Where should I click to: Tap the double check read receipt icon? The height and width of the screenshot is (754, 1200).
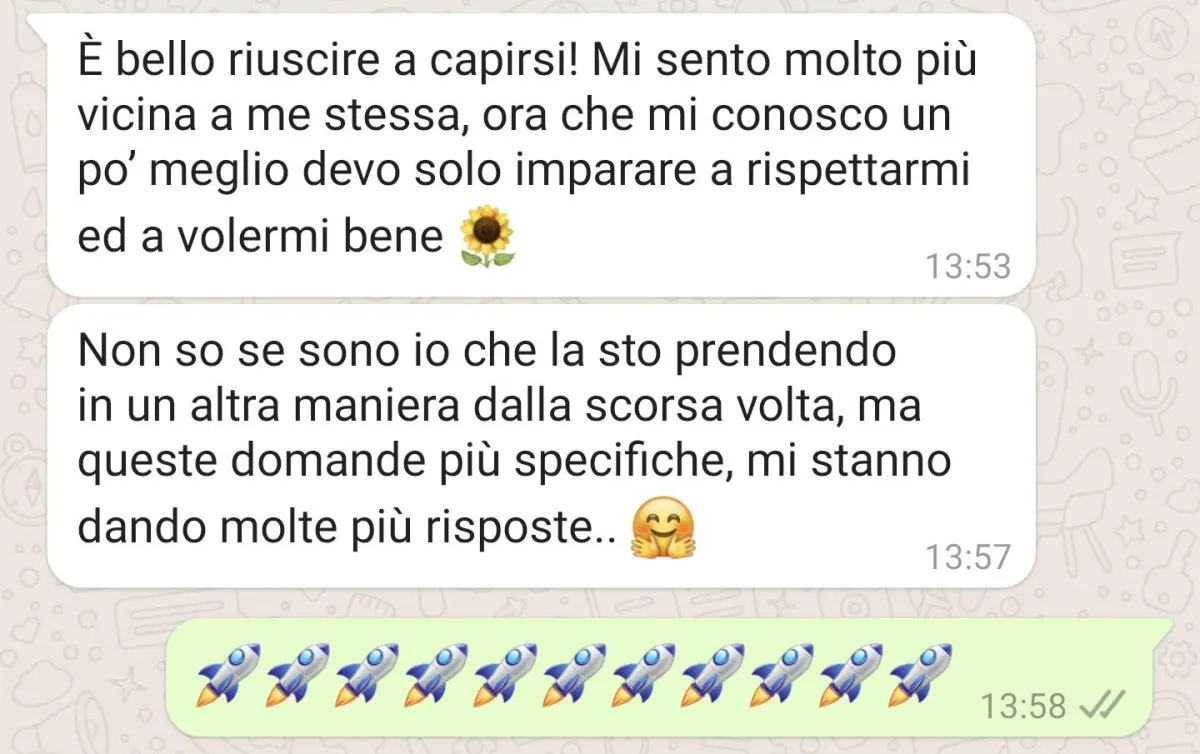pos(1103,706)
